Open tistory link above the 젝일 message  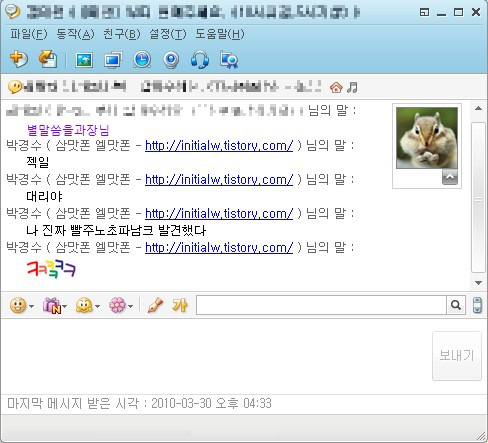pyautogui.click(x=219, y=146)
